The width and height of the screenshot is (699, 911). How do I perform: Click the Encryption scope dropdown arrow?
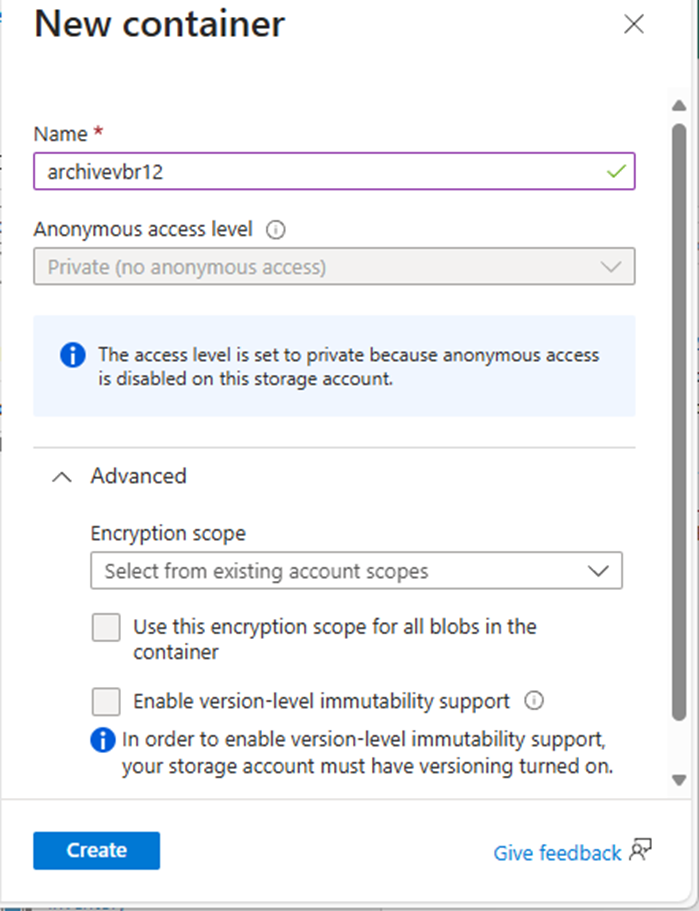click(598, 571)
